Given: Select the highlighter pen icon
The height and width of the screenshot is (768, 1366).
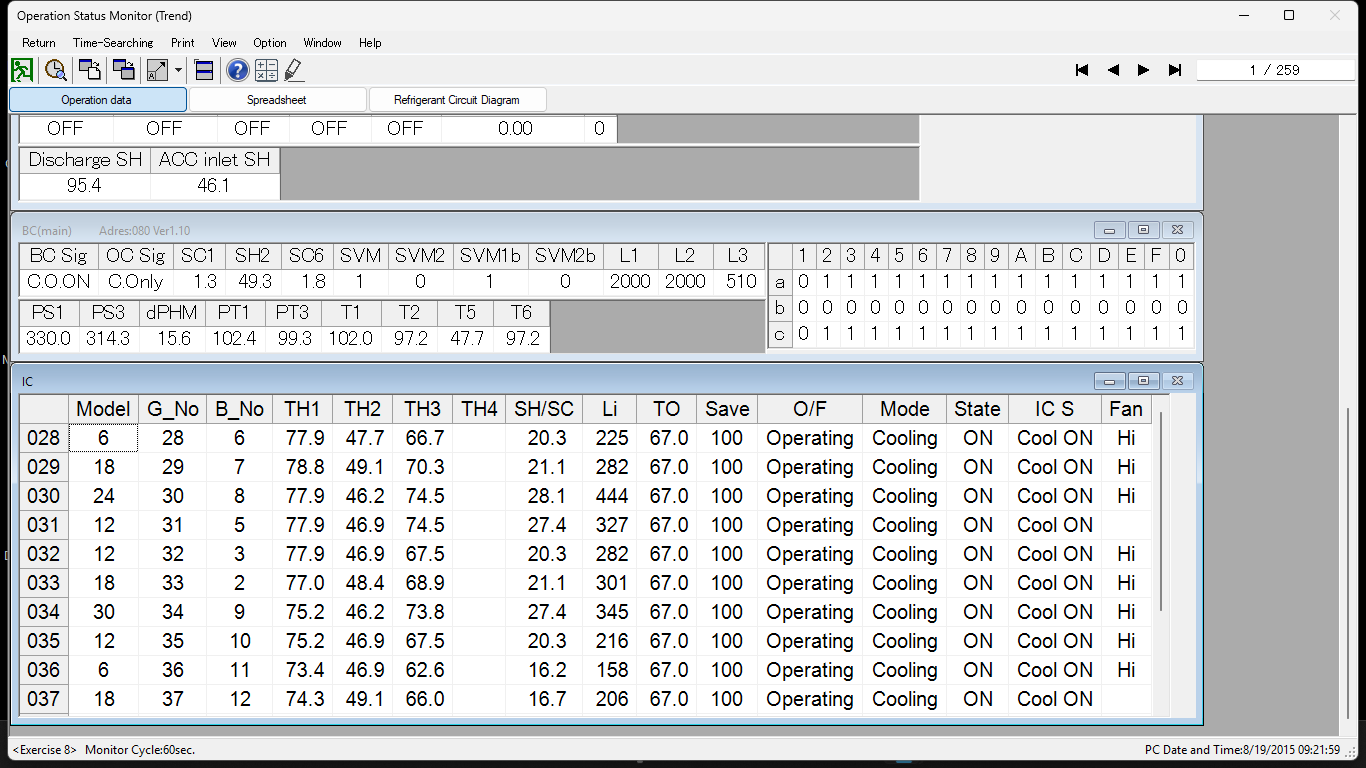Looking at the screenshot, I should (x=293, y=70).
